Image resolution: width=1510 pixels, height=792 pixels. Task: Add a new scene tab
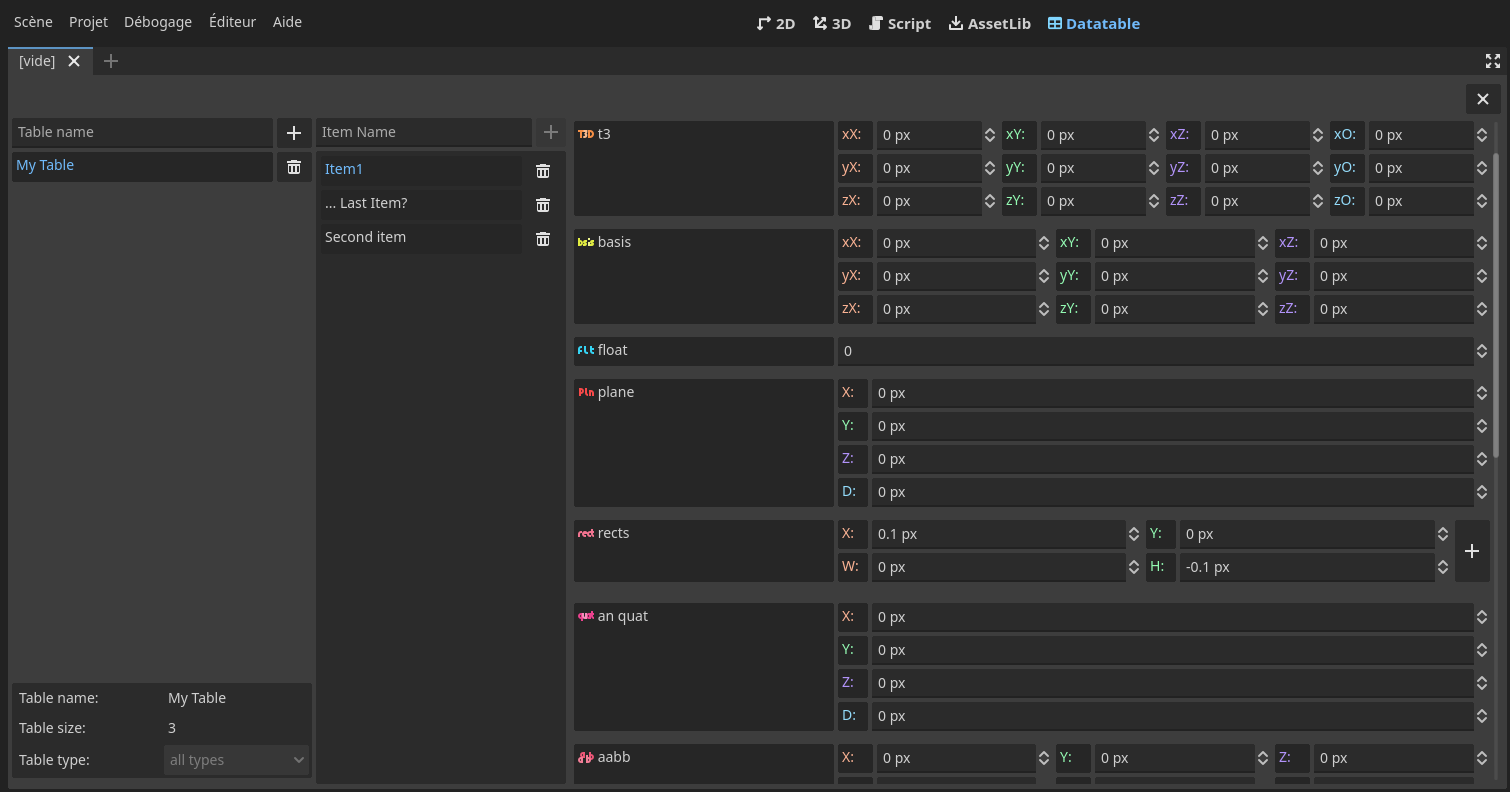[x=111, y=61]
